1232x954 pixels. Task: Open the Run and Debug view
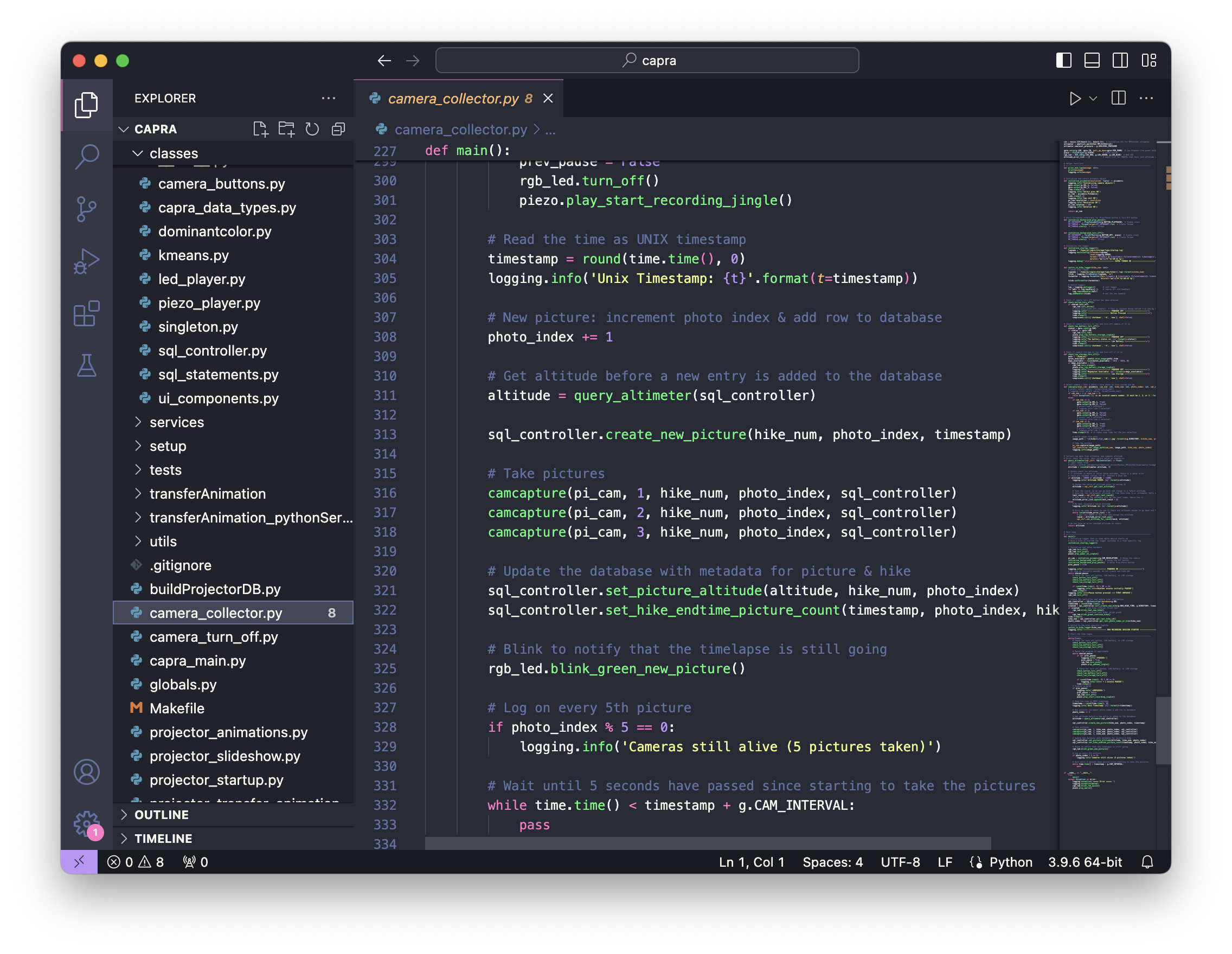(x=86, y=261)
